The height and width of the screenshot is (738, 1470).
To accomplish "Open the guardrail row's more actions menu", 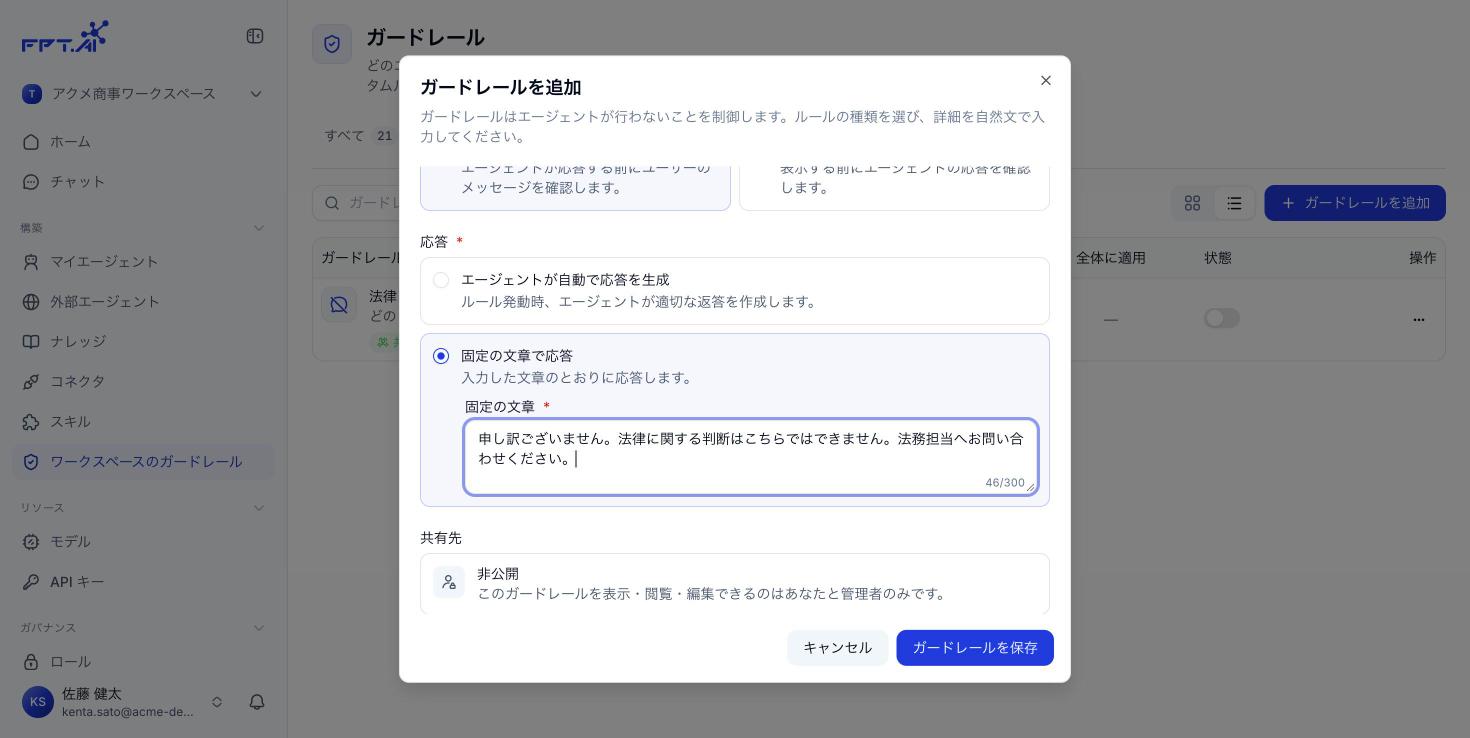I will point(1418,319).
